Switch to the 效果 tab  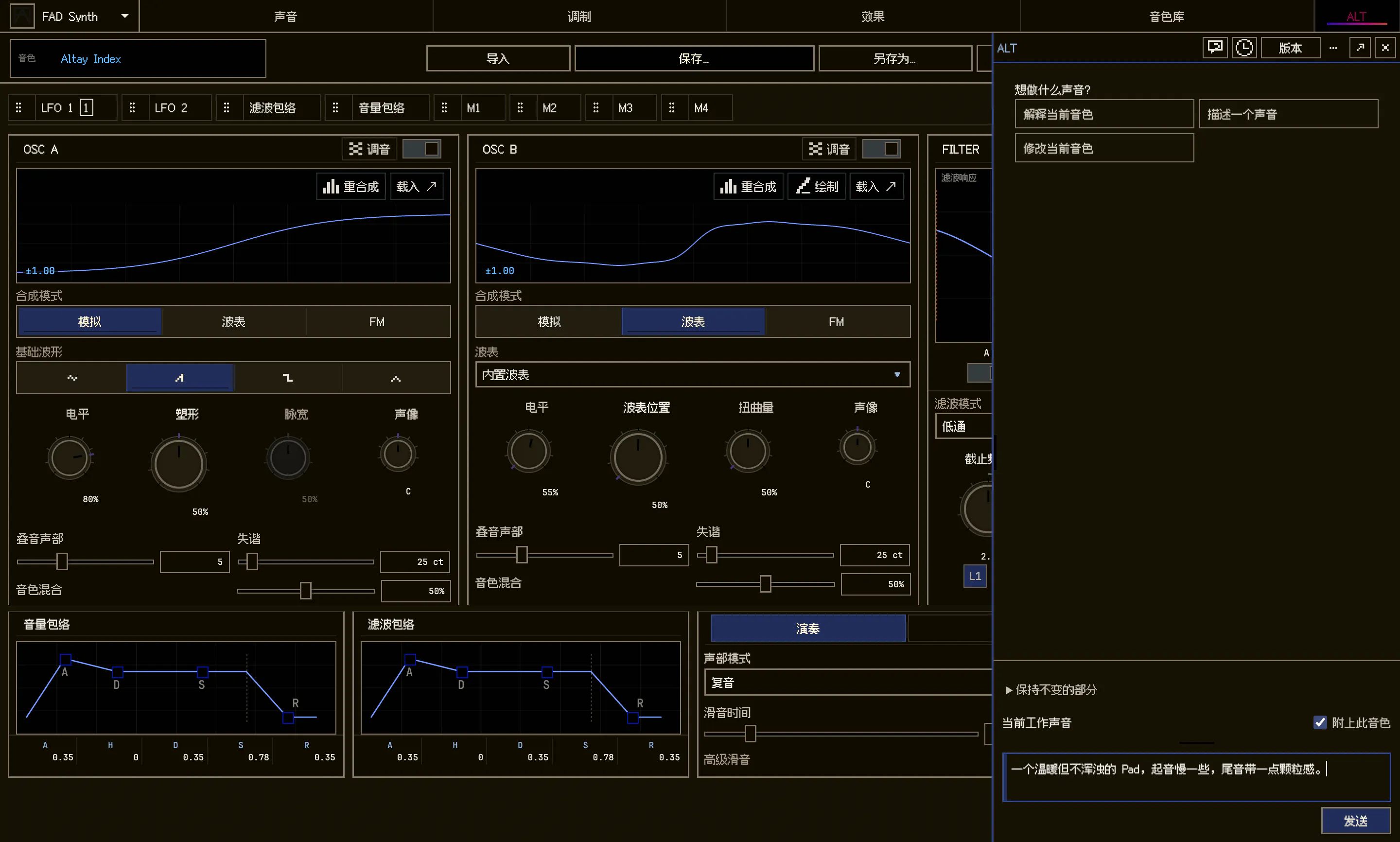873,17
